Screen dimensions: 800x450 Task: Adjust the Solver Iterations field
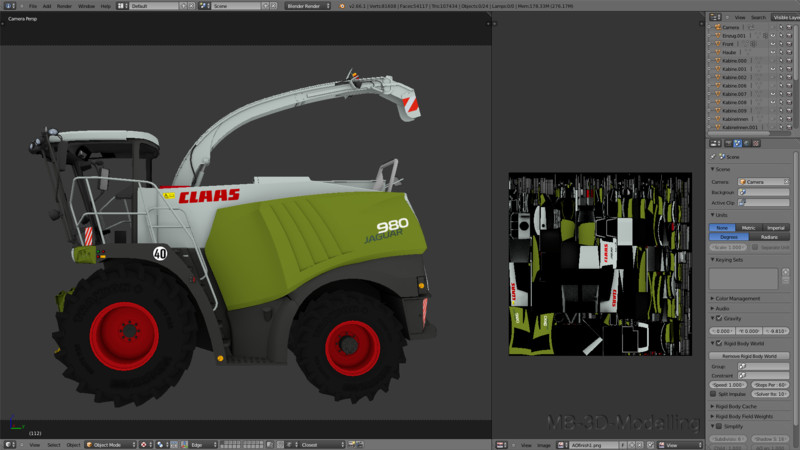770,394
